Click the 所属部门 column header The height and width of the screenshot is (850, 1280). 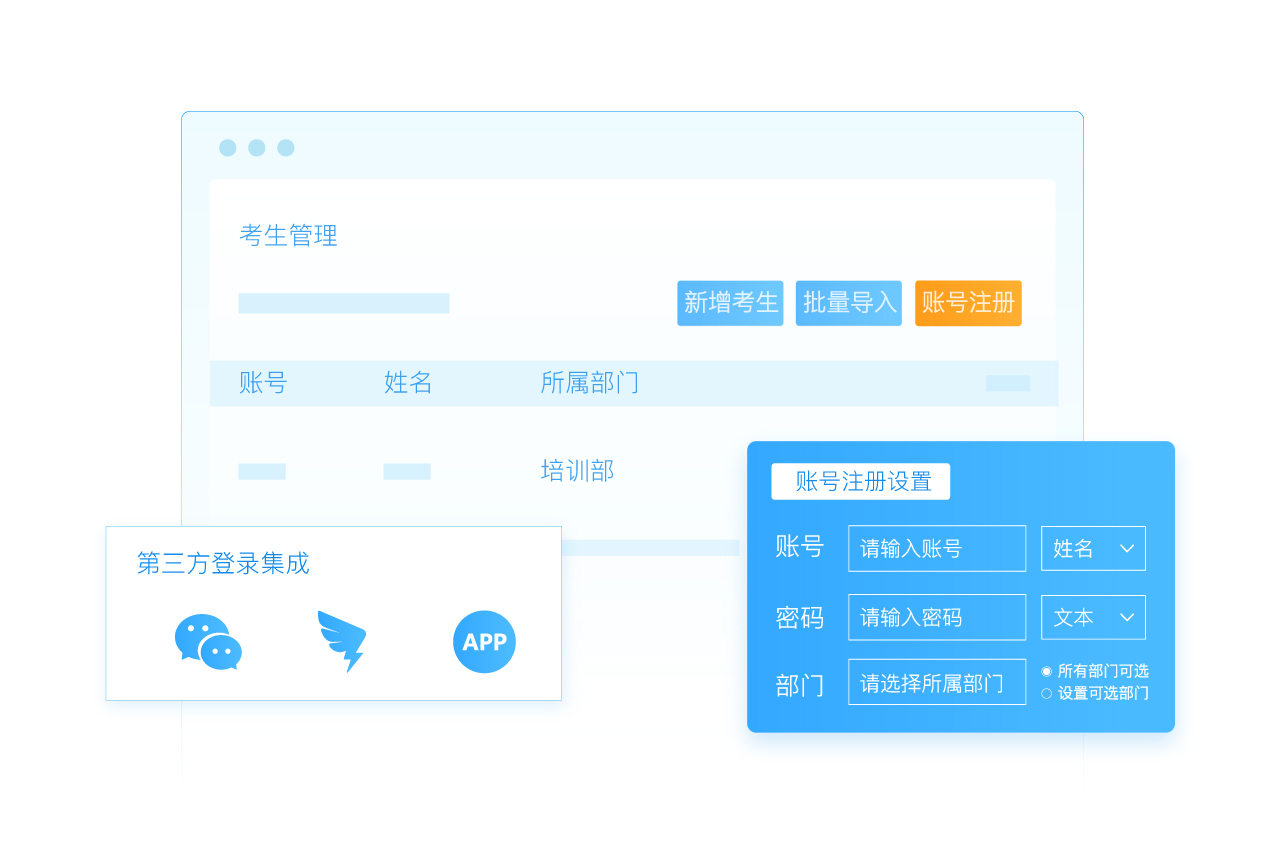pos(589,383)
